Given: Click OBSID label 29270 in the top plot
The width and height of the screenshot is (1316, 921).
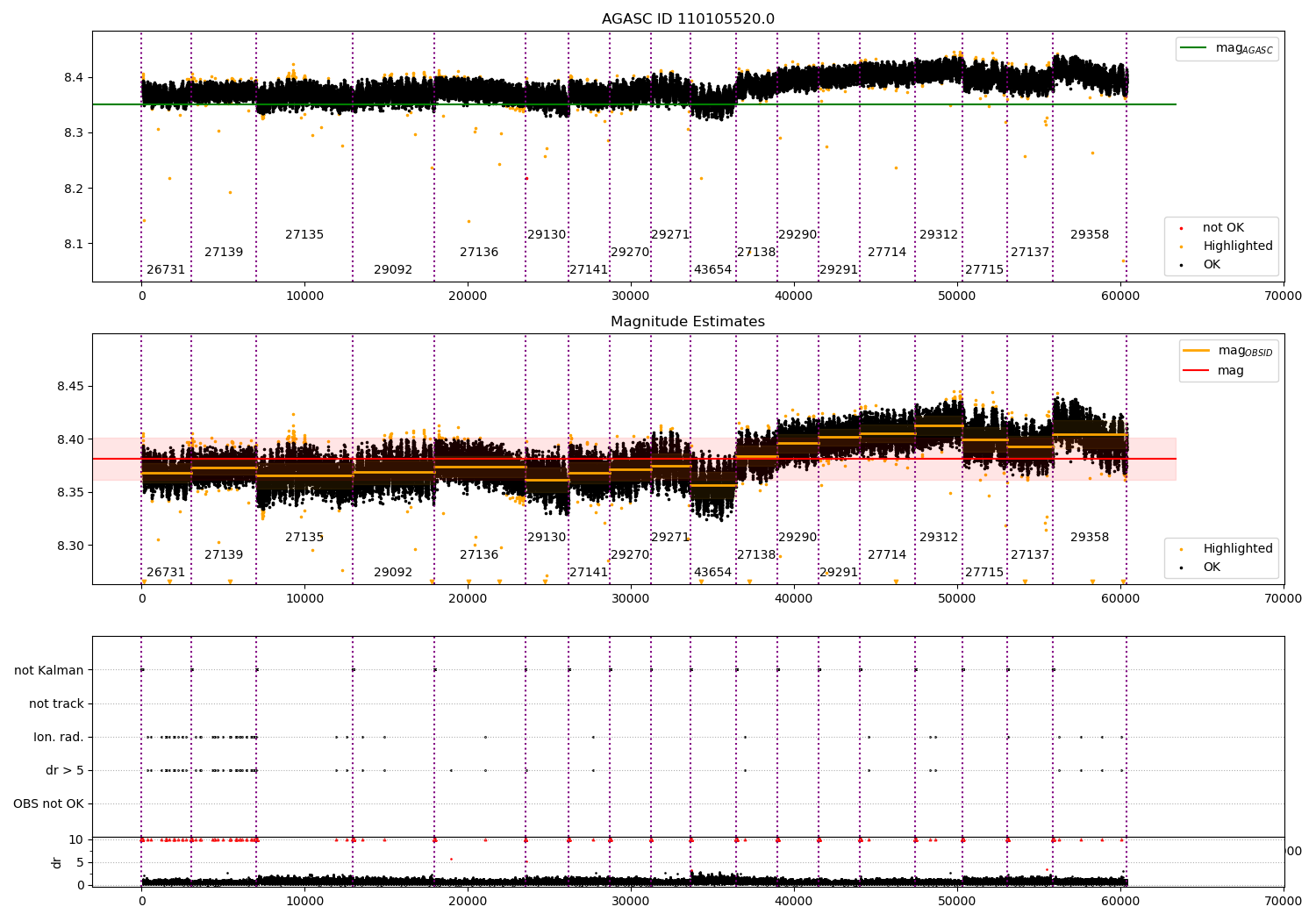Looking at the screenshot, I should click(x=630, y=252).
